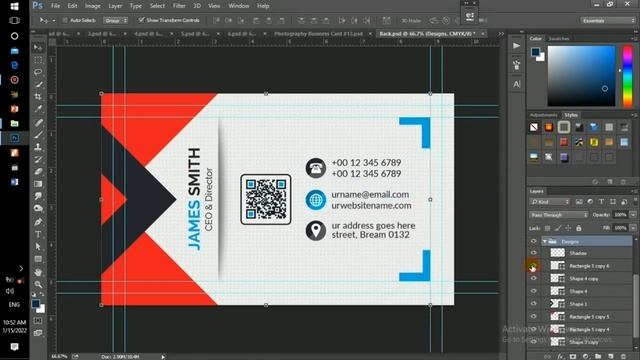
Task: Select the Rectangle 1 copy 4 layer
Action: [x=588, y=329]
